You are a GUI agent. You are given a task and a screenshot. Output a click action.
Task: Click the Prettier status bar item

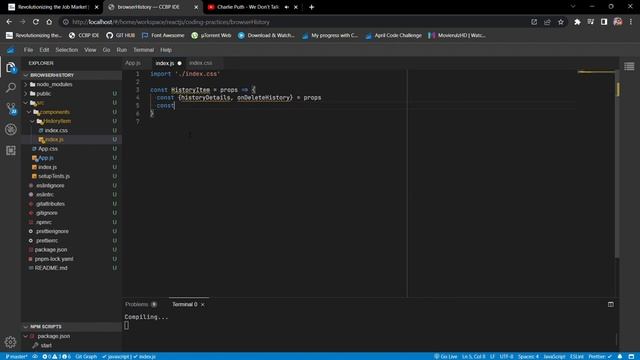(600, 356)
